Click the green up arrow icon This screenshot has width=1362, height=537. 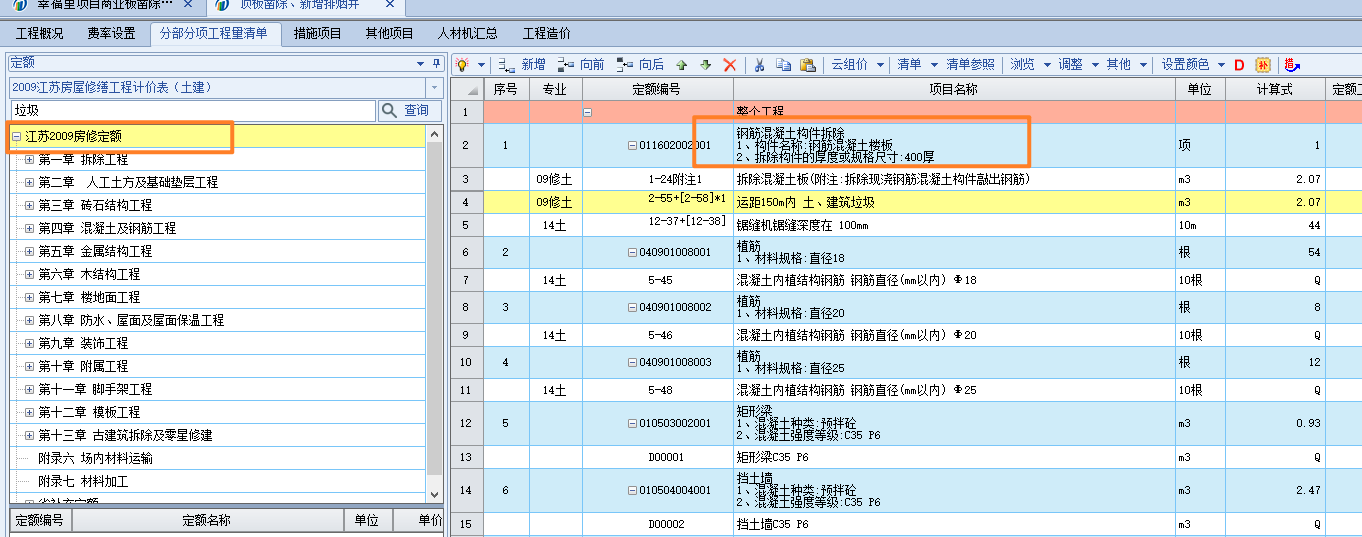coord(682,64)
